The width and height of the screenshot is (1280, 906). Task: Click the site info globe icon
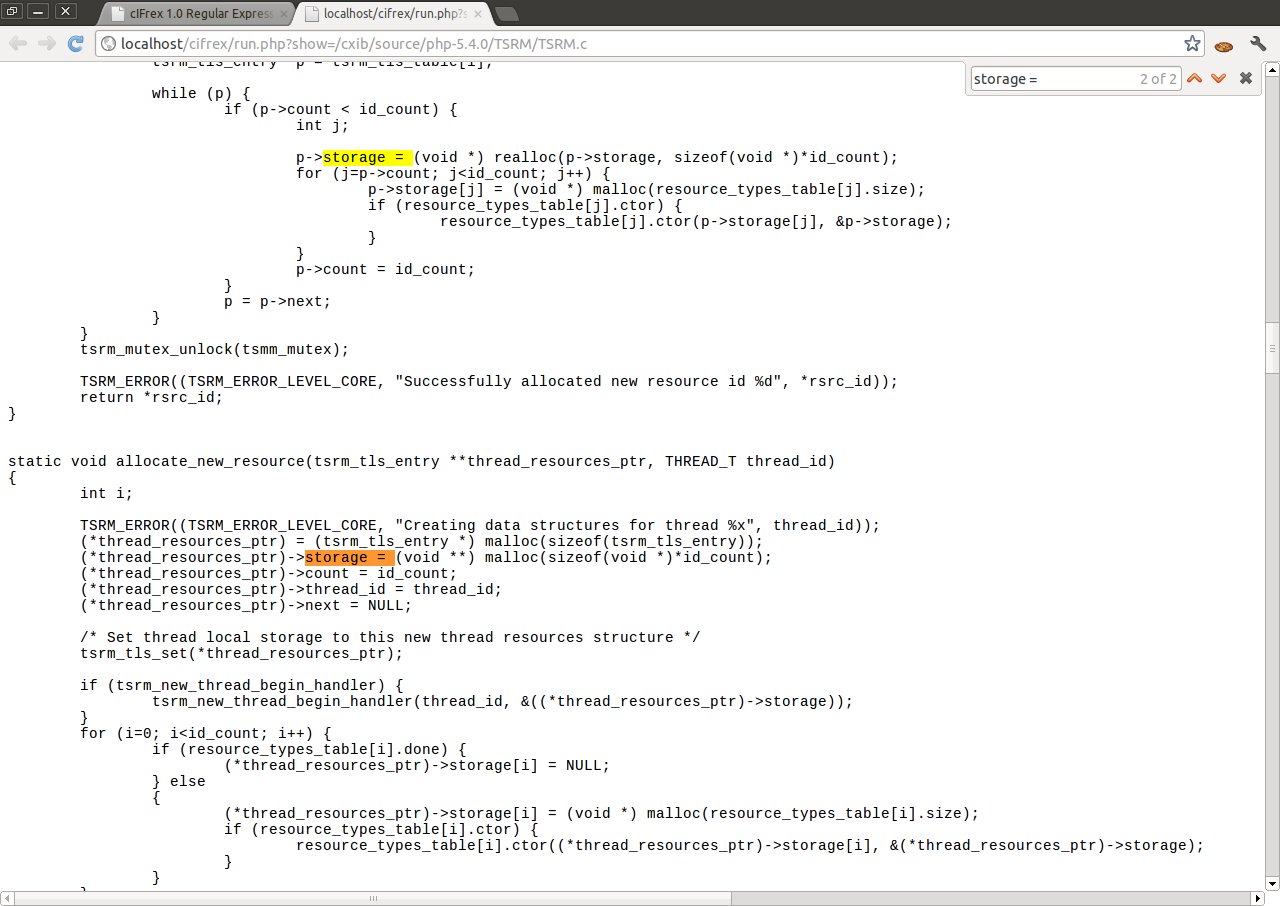(x=108, y=44)
